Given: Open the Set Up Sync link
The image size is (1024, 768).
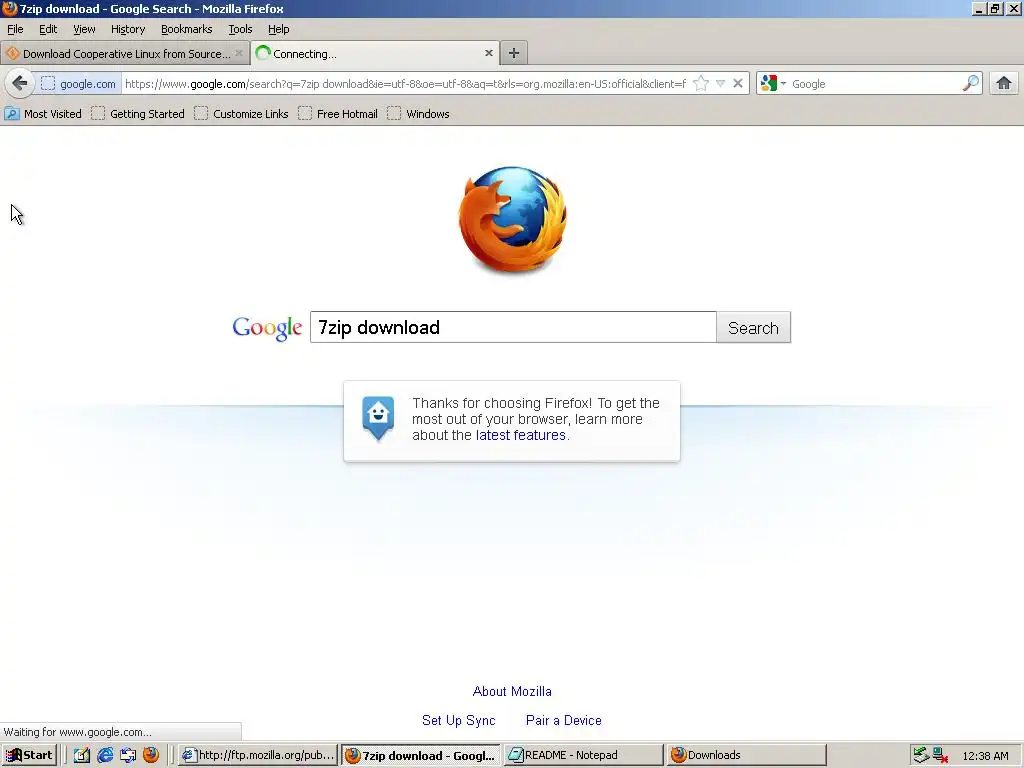Looking at the screenshot, I should click(458, 720).
